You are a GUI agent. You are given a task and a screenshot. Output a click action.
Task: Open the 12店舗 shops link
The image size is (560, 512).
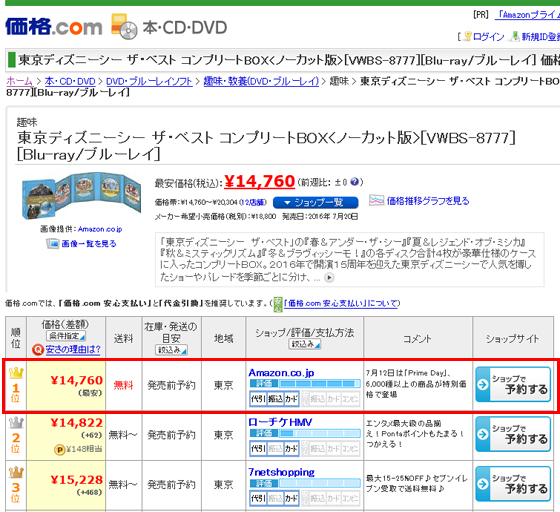pyautogui.click(x=253, y=202)
